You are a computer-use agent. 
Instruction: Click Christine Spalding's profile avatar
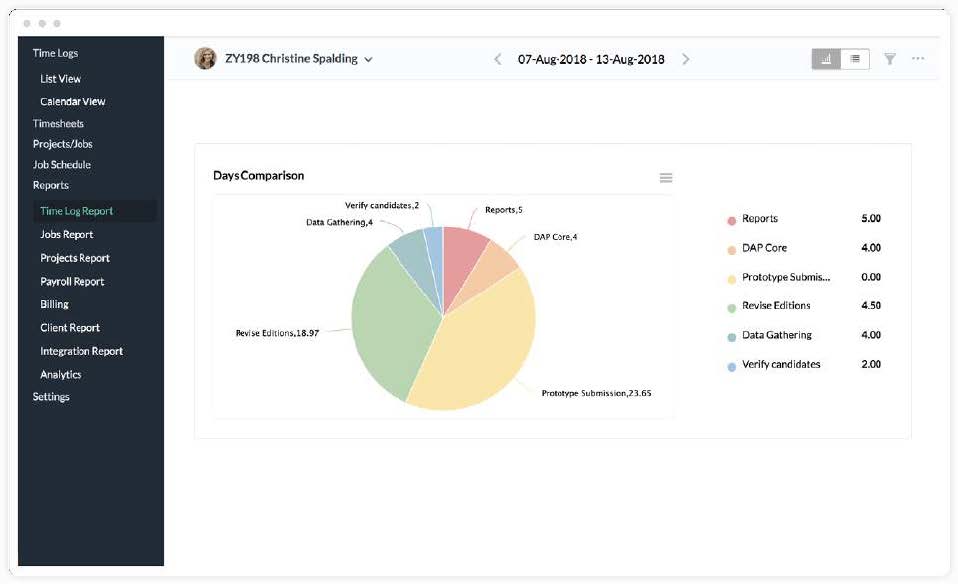pos(205,59)
